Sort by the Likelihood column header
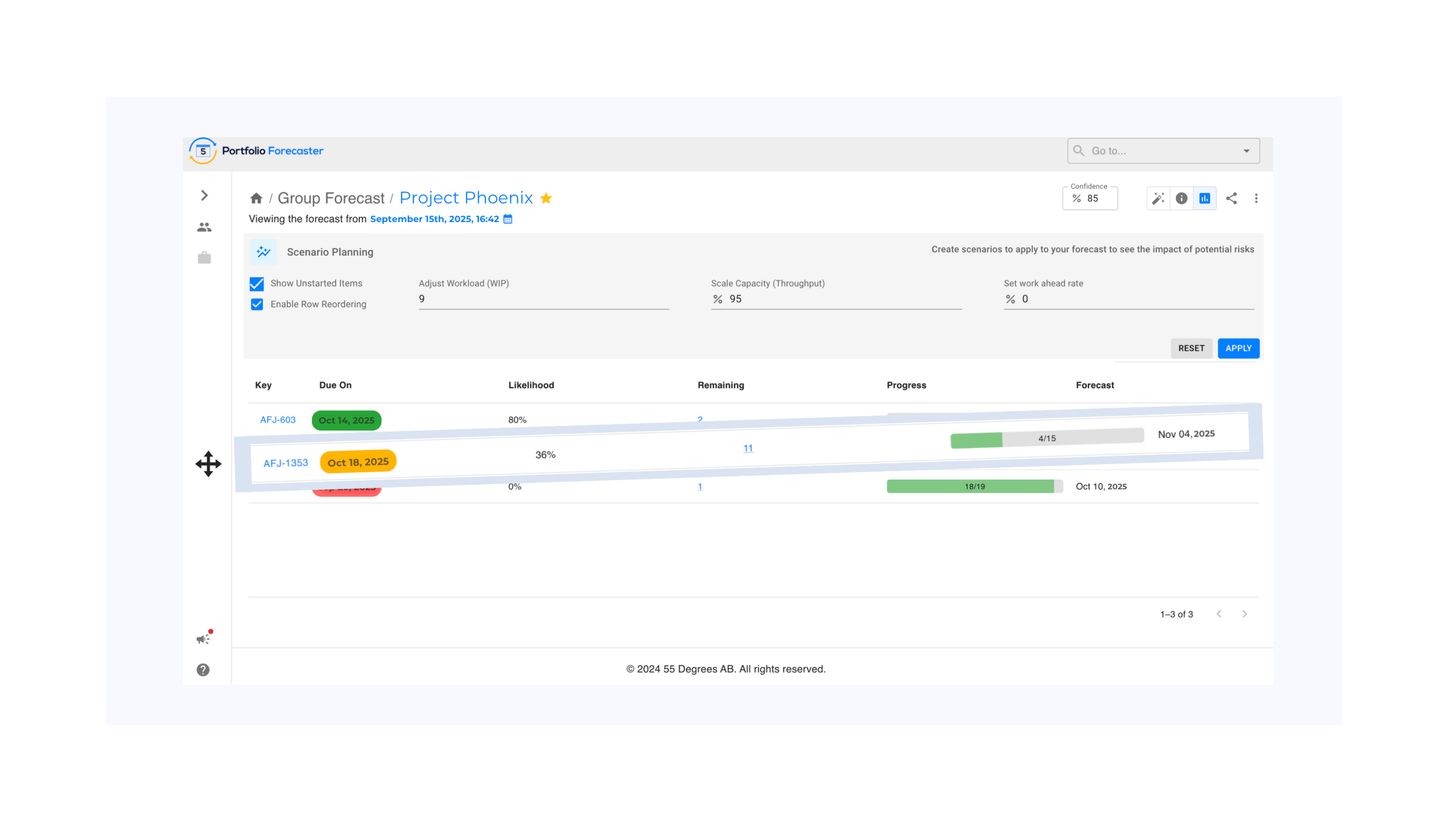This screenshot has height=819, width=1456. 531,385
